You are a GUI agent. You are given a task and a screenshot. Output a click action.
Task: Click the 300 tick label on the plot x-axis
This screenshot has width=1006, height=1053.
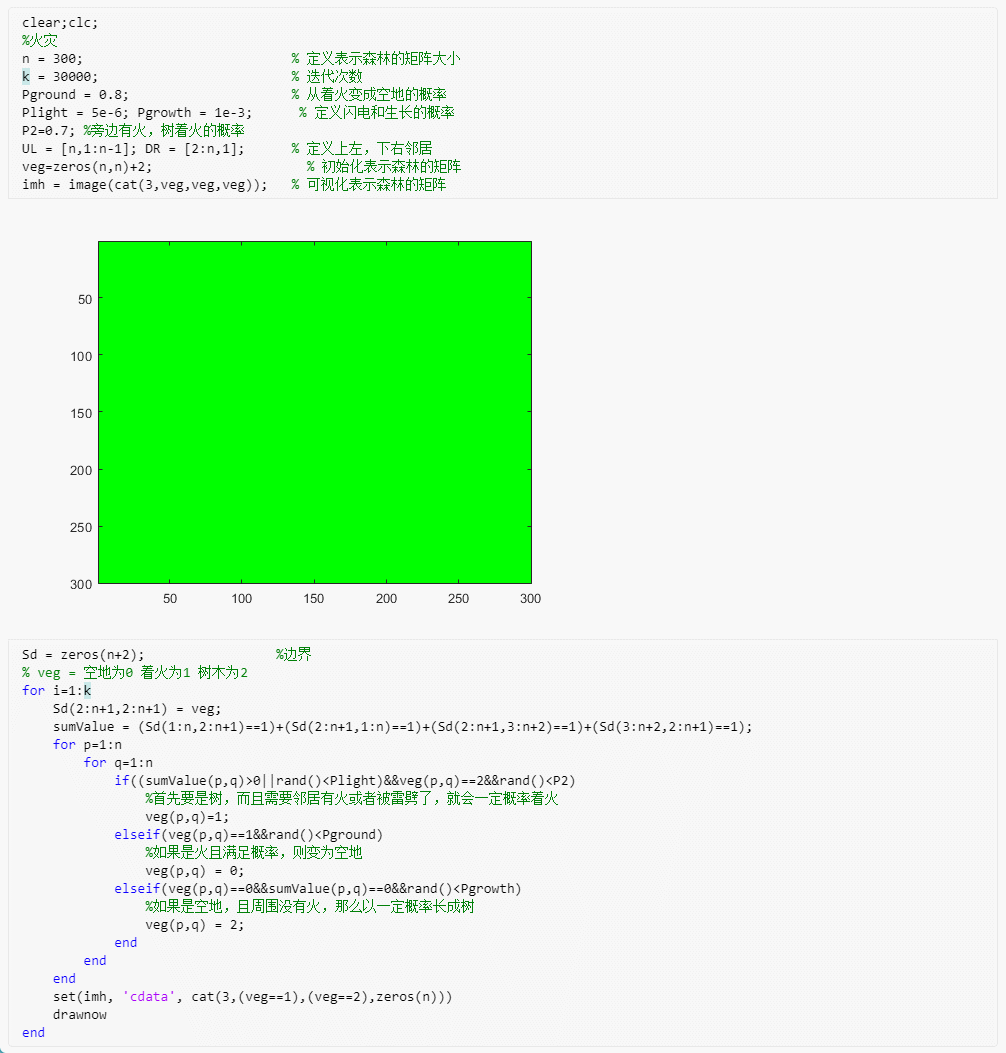click(x=530, y=599)
